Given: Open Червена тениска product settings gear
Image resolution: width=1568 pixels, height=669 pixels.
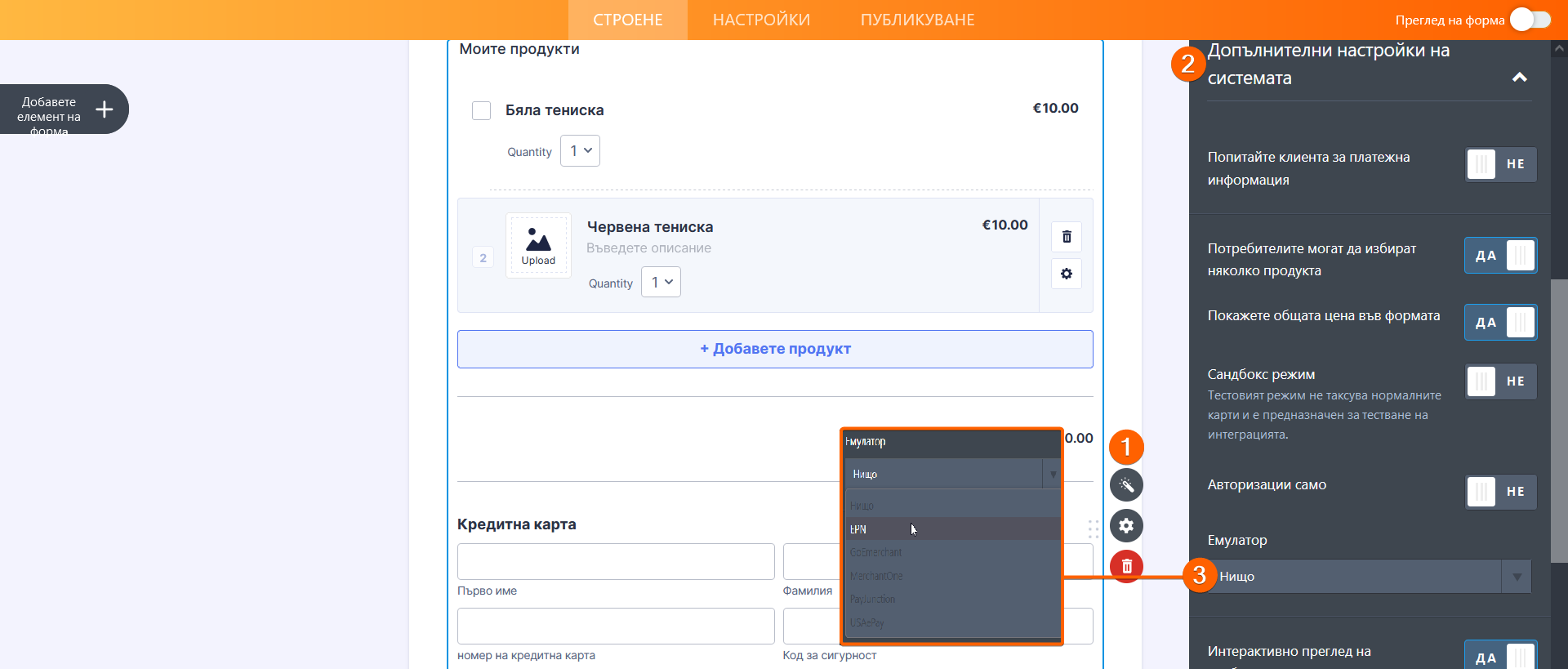Looking at the screenshot, I should (x=1067, y=274).
